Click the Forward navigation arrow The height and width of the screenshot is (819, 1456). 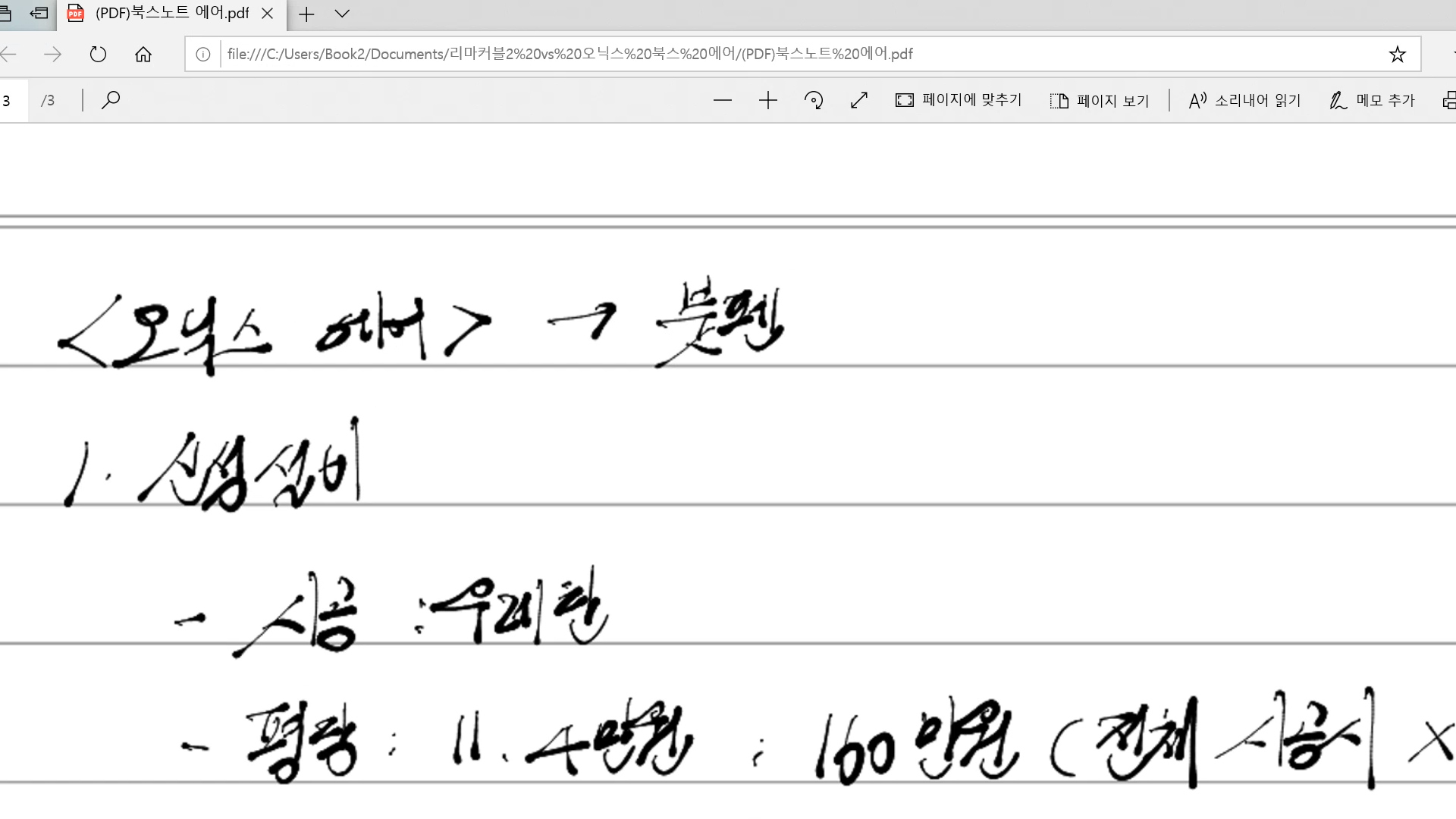tap(52, 55)
